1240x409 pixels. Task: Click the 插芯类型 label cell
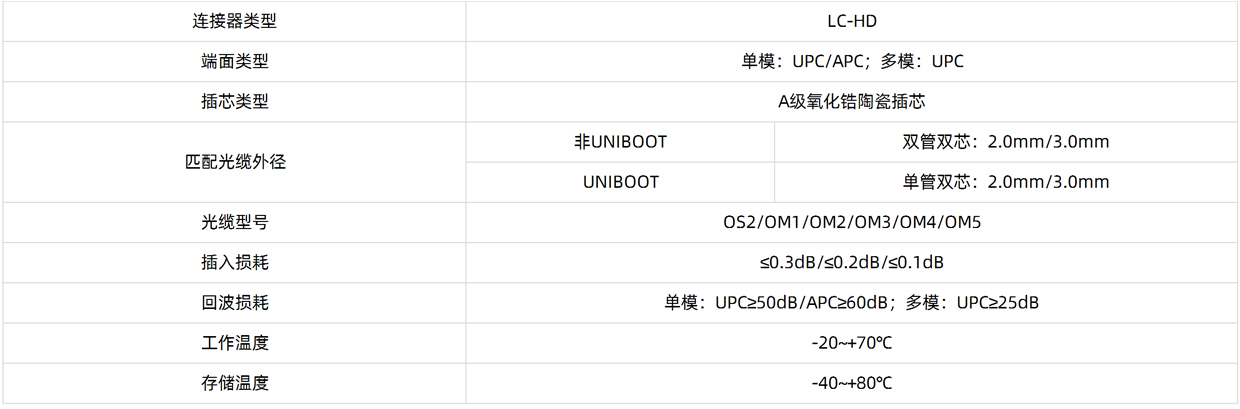click(234, 101)
